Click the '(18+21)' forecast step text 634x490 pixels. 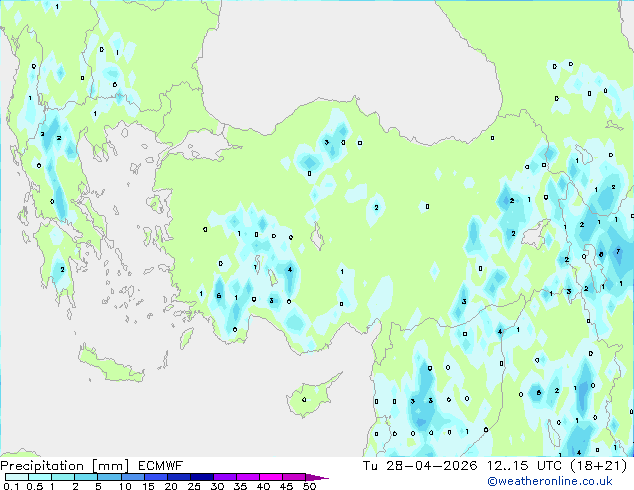[598, 466]
